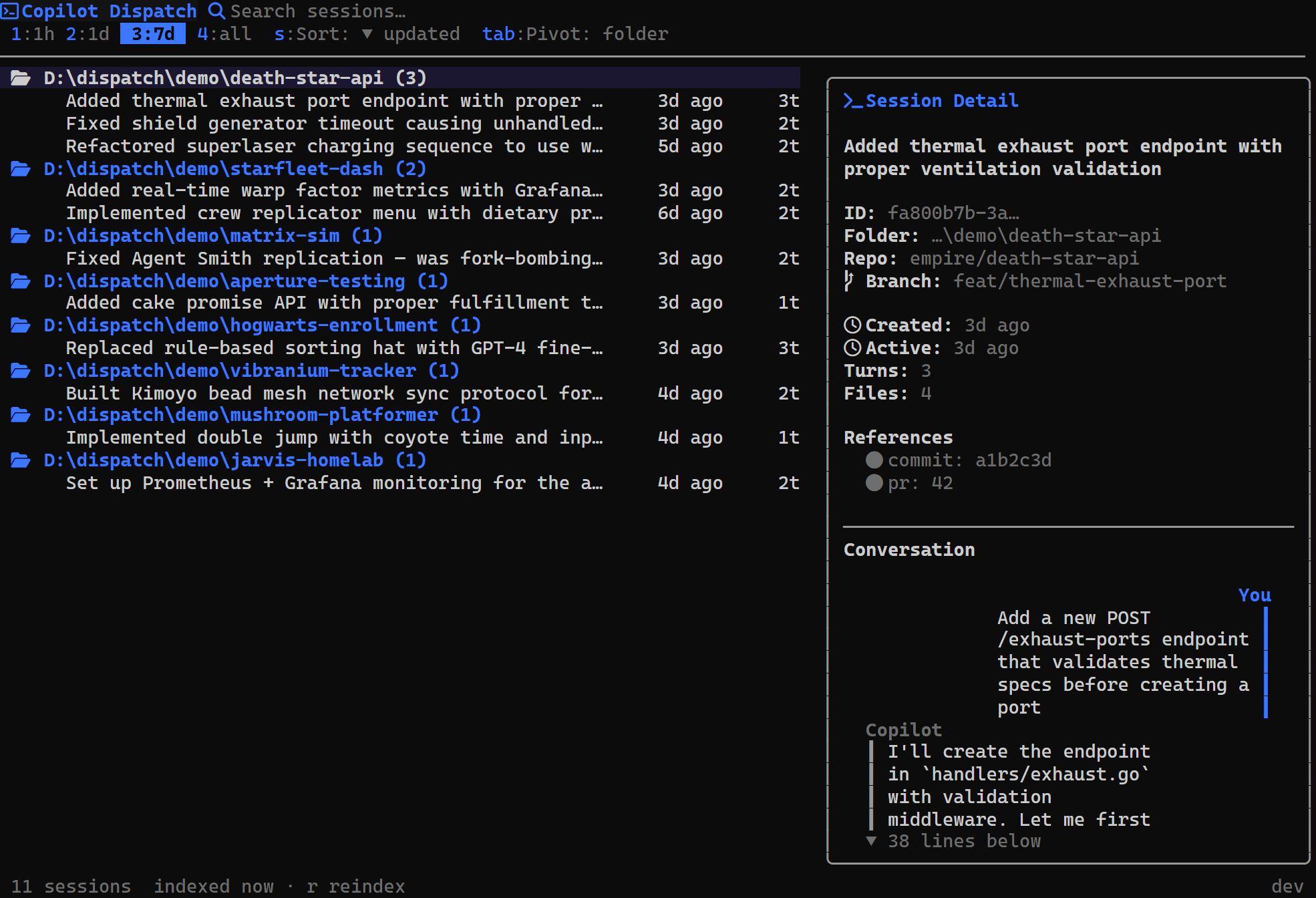
Task: Open the Copilot Dispatch terminal icon
Action: (x=9, y=11)
